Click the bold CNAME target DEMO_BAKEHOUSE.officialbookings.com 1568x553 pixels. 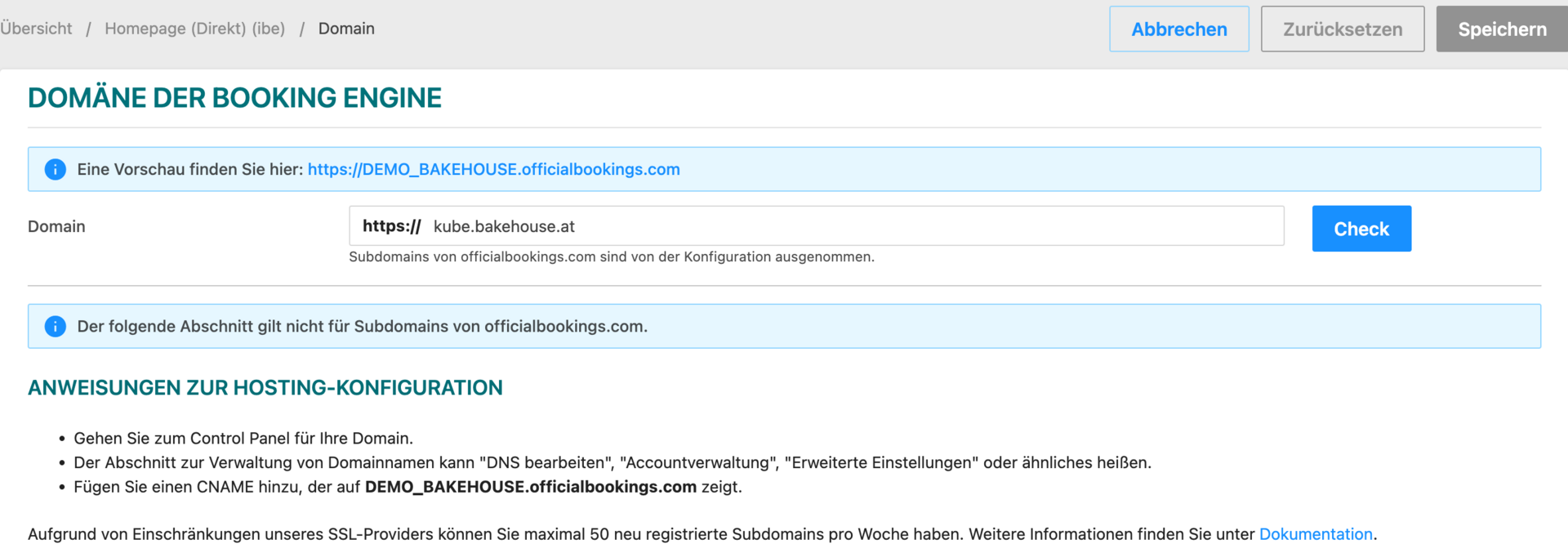pyautogui.click(x=530, y=487)
